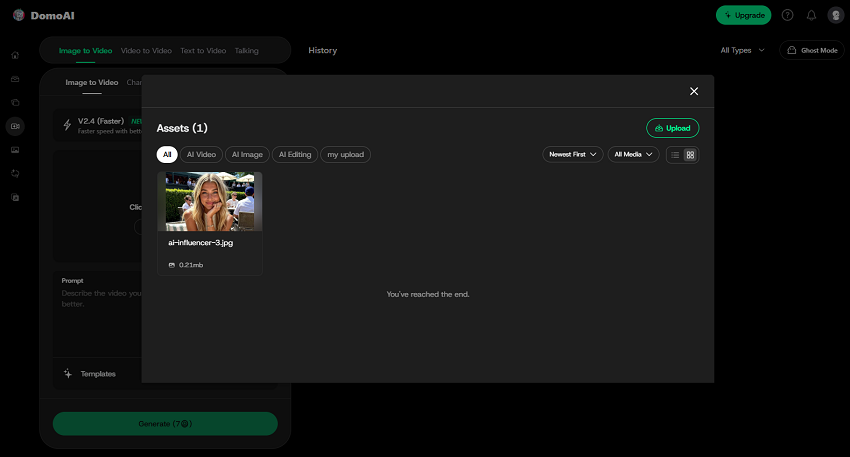Screen dimensions: 850x457
Task: Select the All filter chip
Action: (x=167, y=155)
